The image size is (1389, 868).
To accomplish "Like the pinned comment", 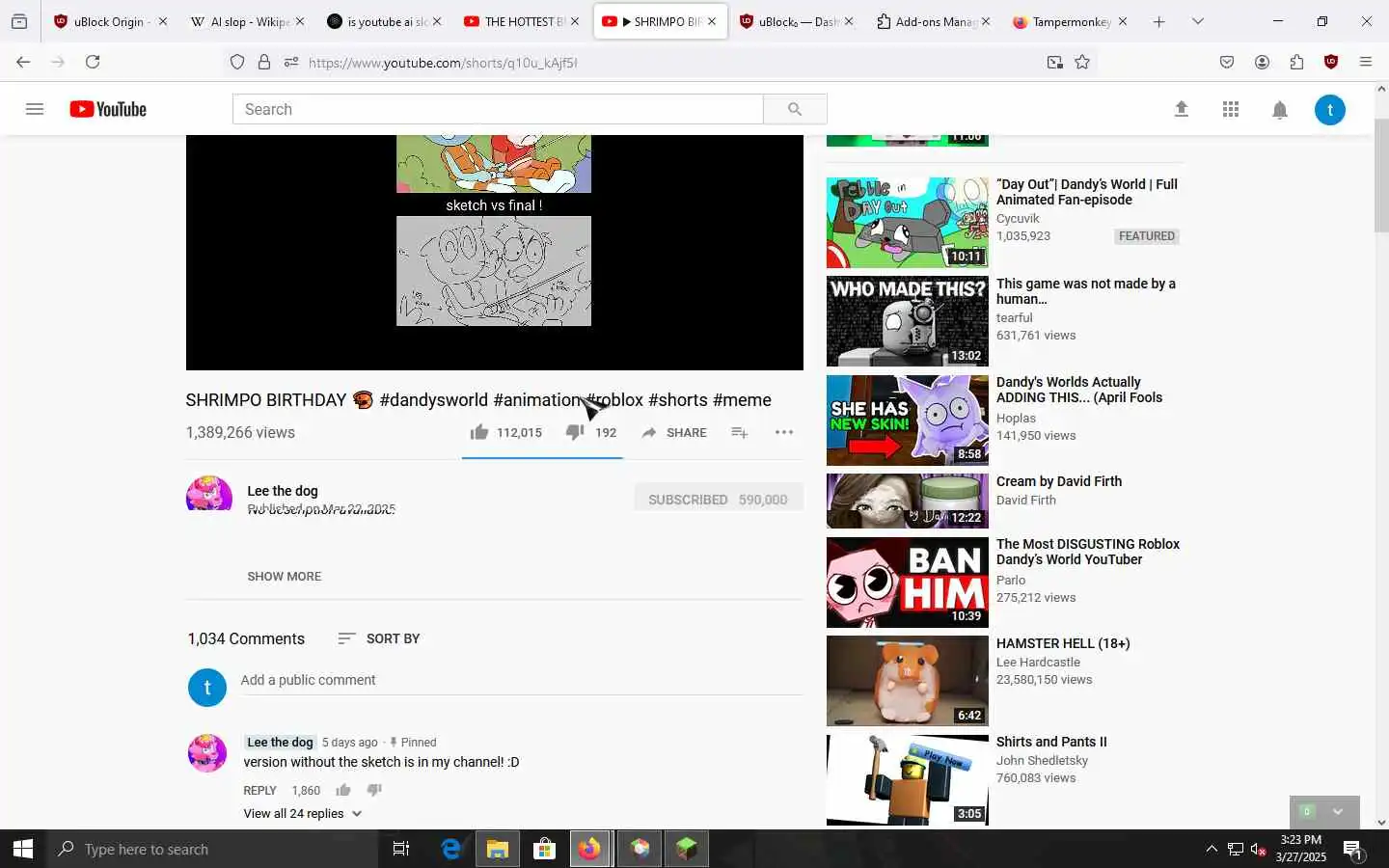I will [x=343, y=790].
